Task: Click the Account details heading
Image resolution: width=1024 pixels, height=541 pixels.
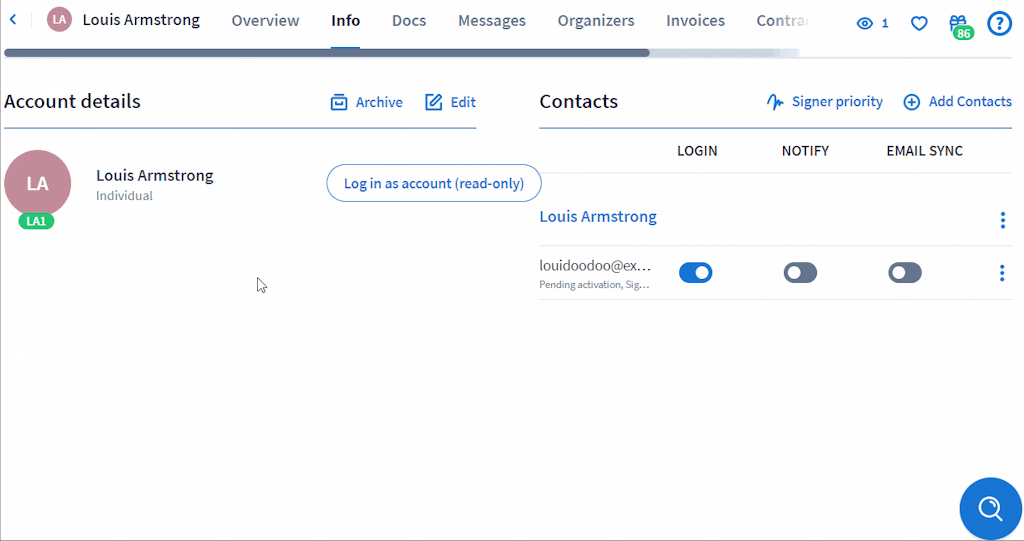Action: click(72, 101)
